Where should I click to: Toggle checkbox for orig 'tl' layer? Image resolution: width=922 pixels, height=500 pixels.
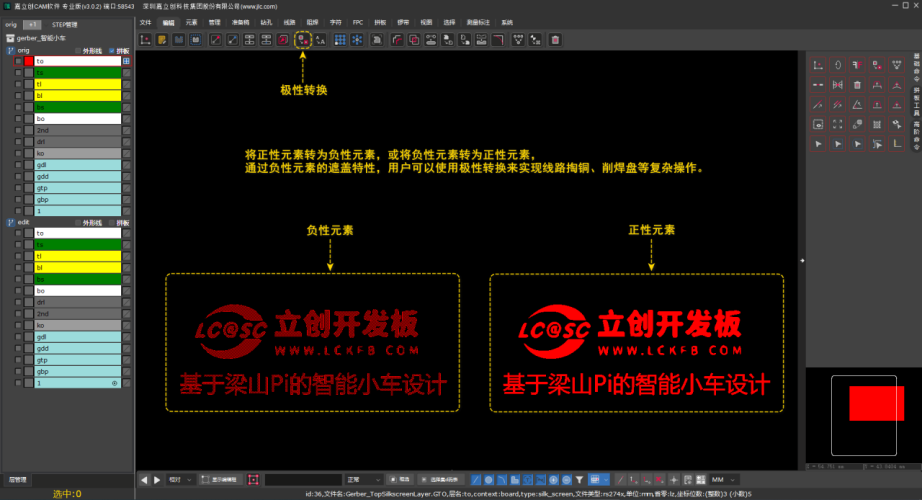[18, 84]
